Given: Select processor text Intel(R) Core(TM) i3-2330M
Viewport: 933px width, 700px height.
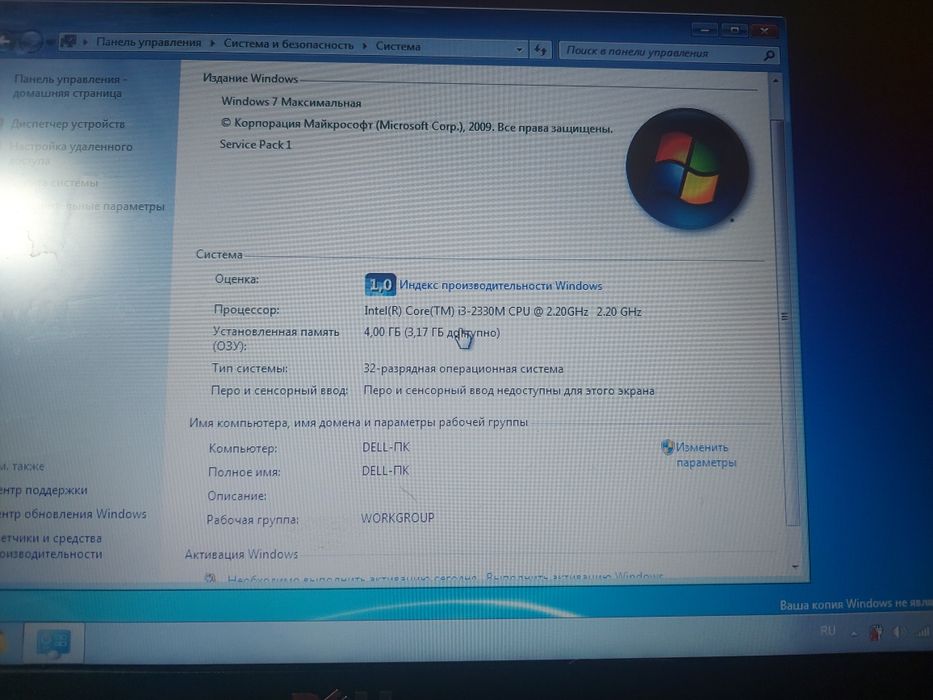Looking at the screenshot, I should tap(433, 311).
